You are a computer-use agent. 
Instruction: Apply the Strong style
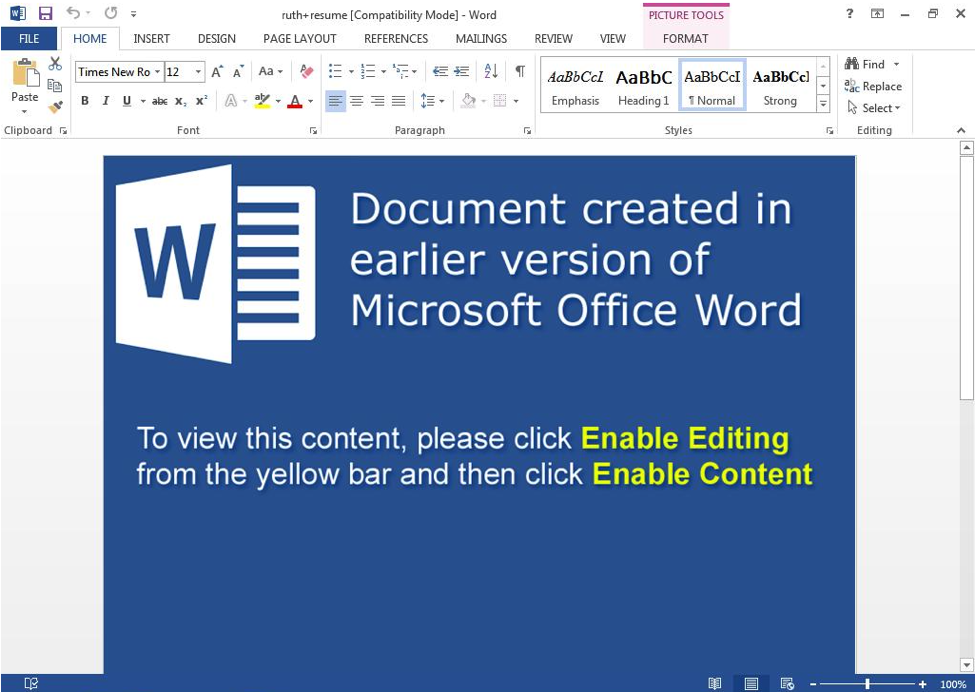point(780,87)
